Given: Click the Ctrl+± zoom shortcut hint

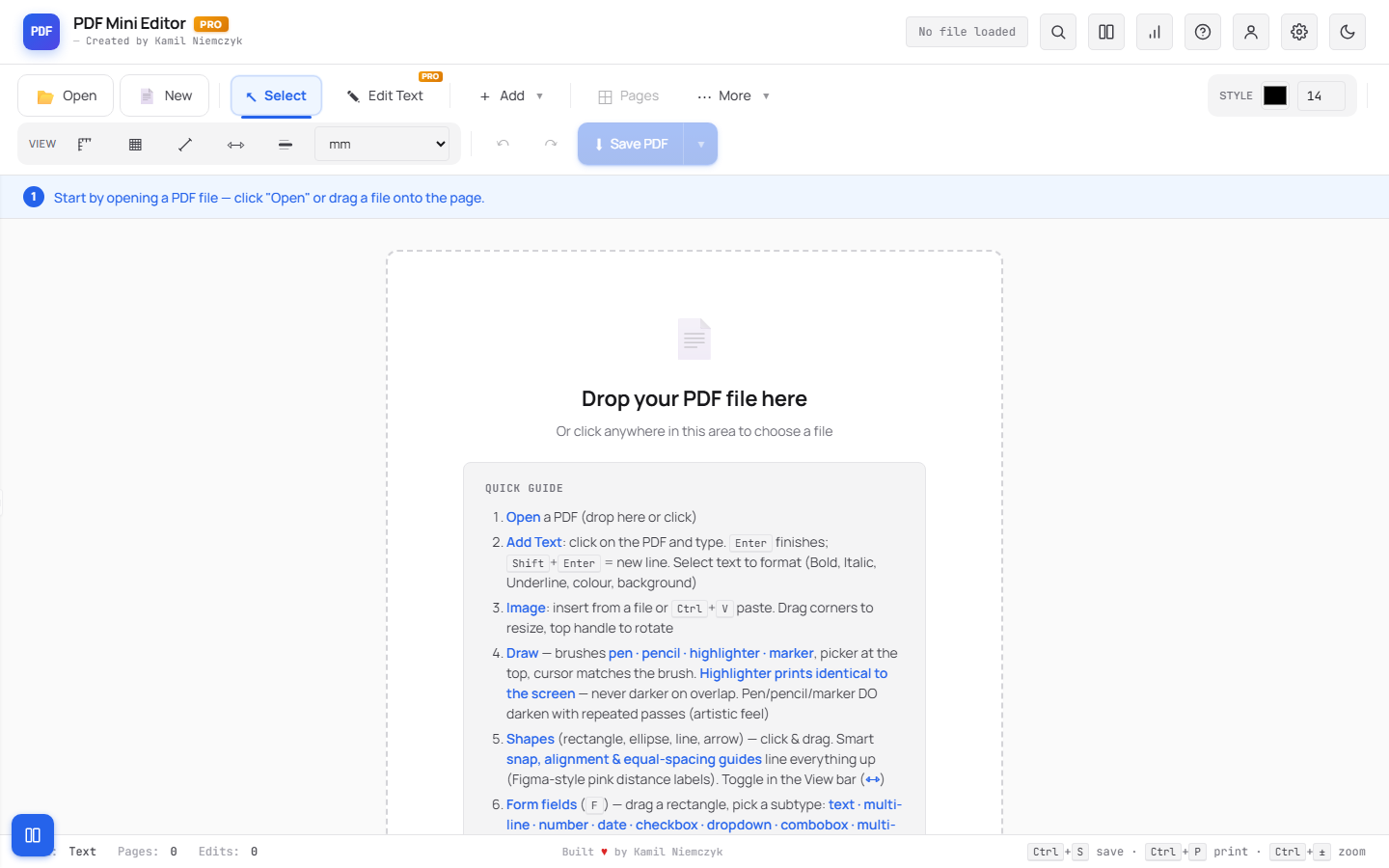Looking at the screenshot, I should pyautogui.click(x=1318, y=852).
